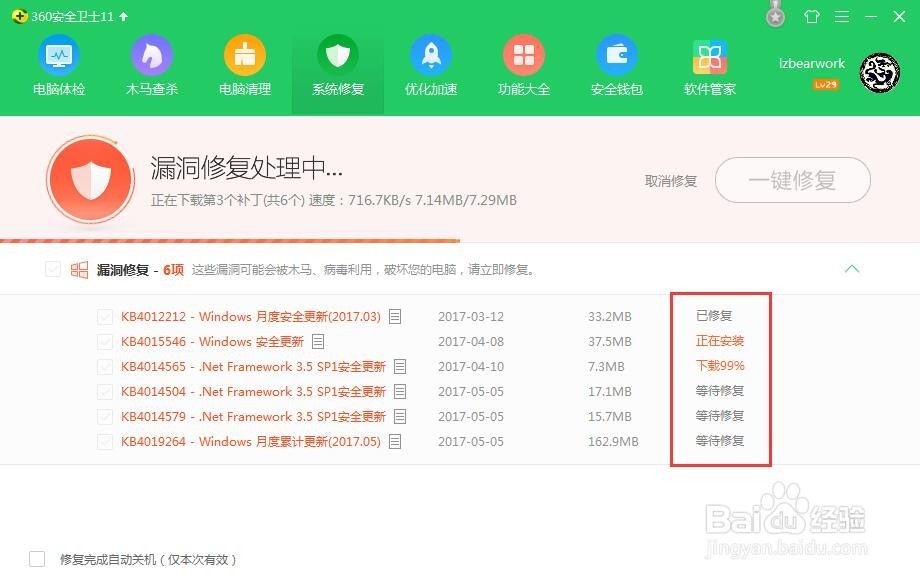Select the 系统修复 shield icon
Viewport: 920px width, 580px height.
(x=338, y=56)
